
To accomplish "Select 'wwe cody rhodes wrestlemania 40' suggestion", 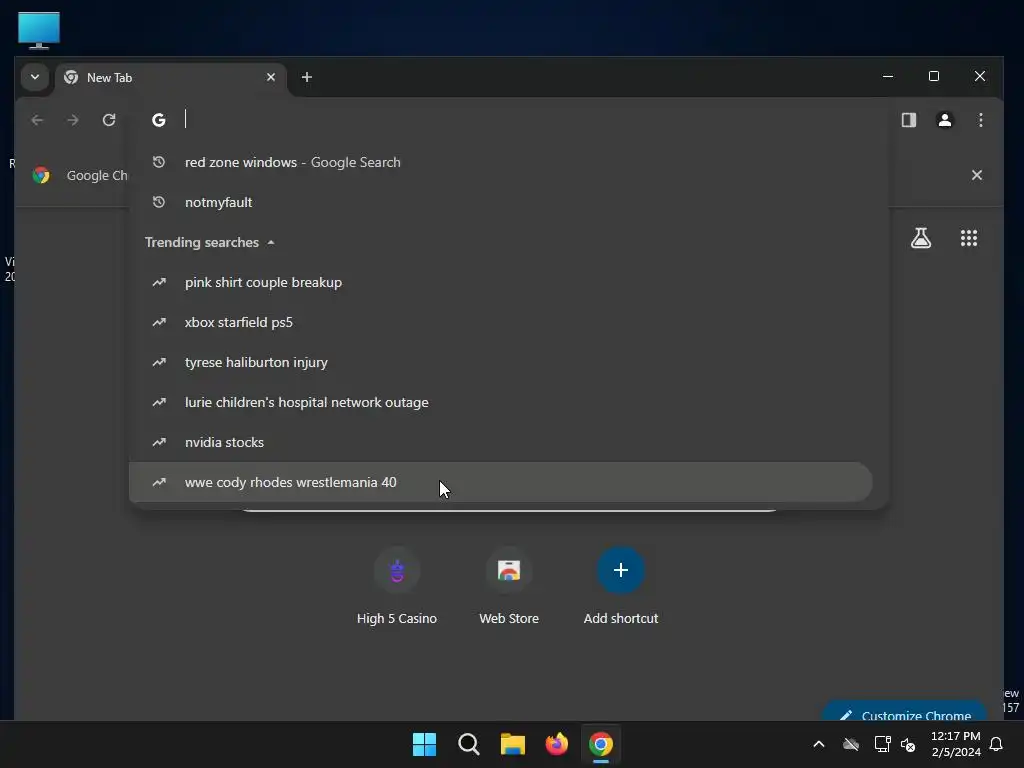I will (x=501, y=482).
